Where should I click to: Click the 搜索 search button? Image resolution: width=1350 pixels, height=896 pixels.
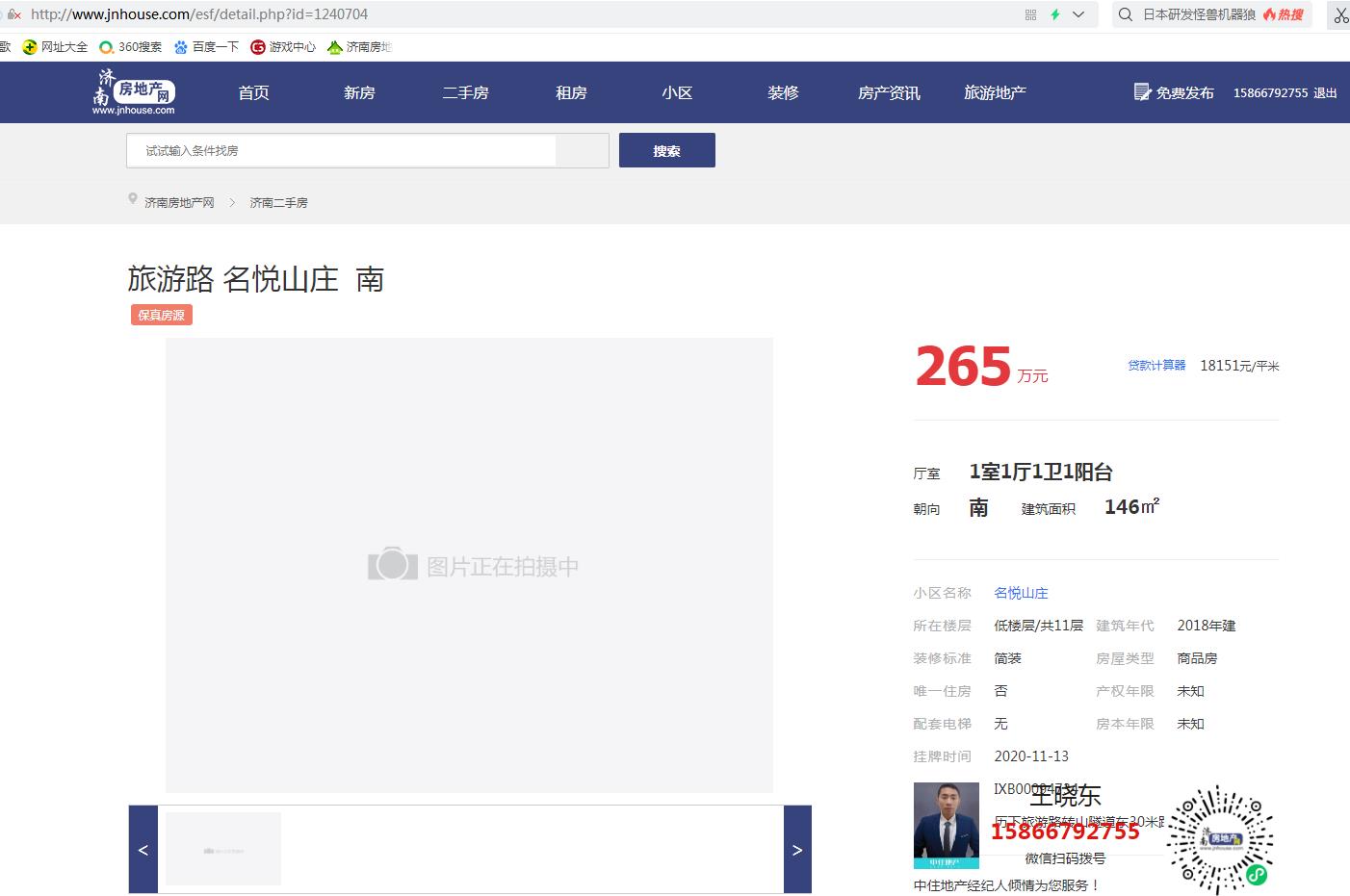pos(666,150)
